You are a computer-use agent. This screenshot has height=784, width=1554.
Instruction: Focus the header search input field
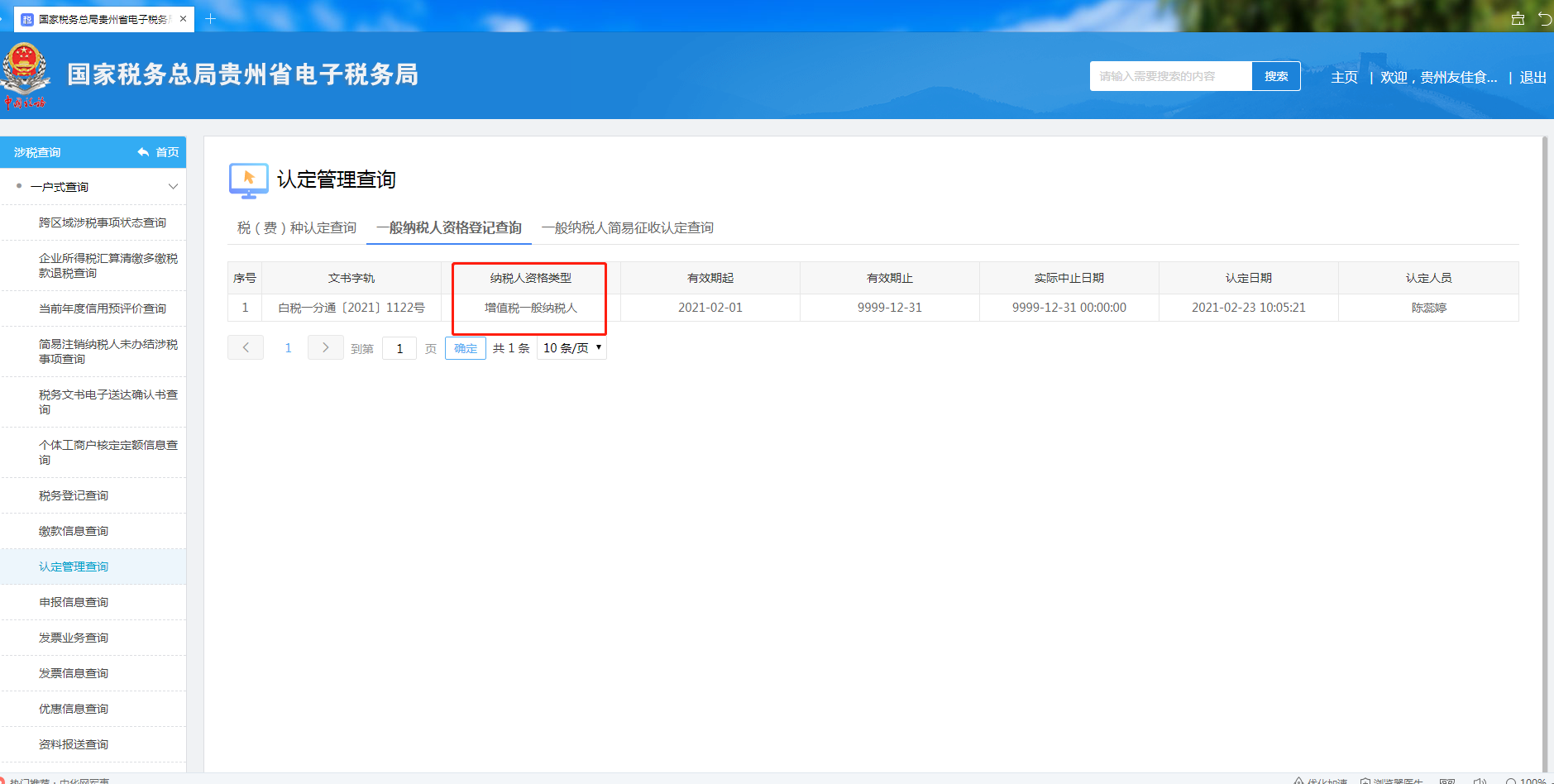point(1169,76)
